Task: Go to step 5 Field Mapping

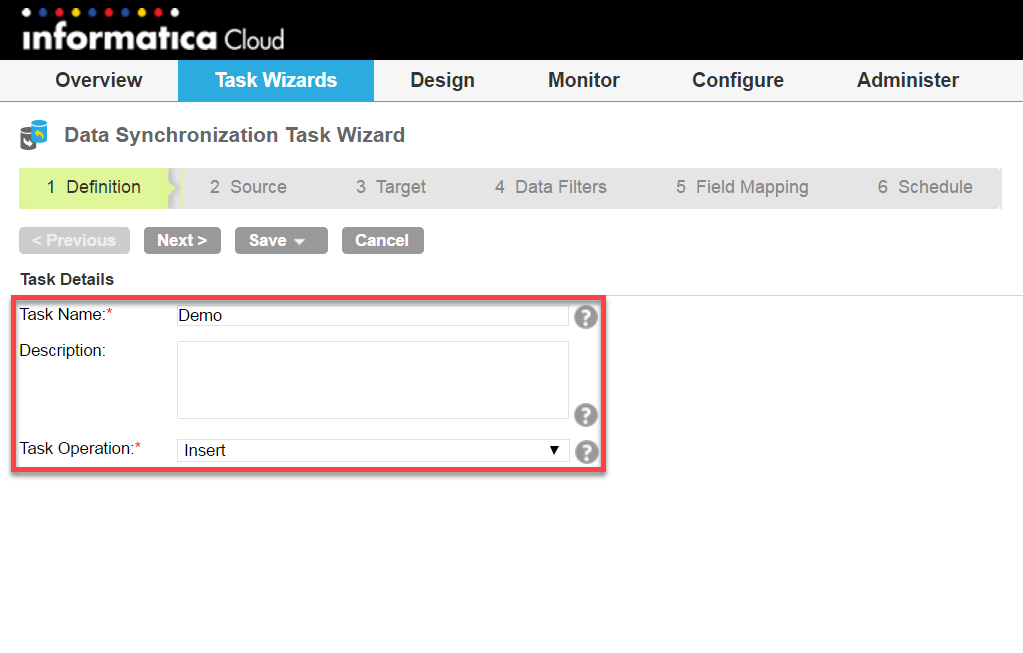Action: [x=742, y=187]
